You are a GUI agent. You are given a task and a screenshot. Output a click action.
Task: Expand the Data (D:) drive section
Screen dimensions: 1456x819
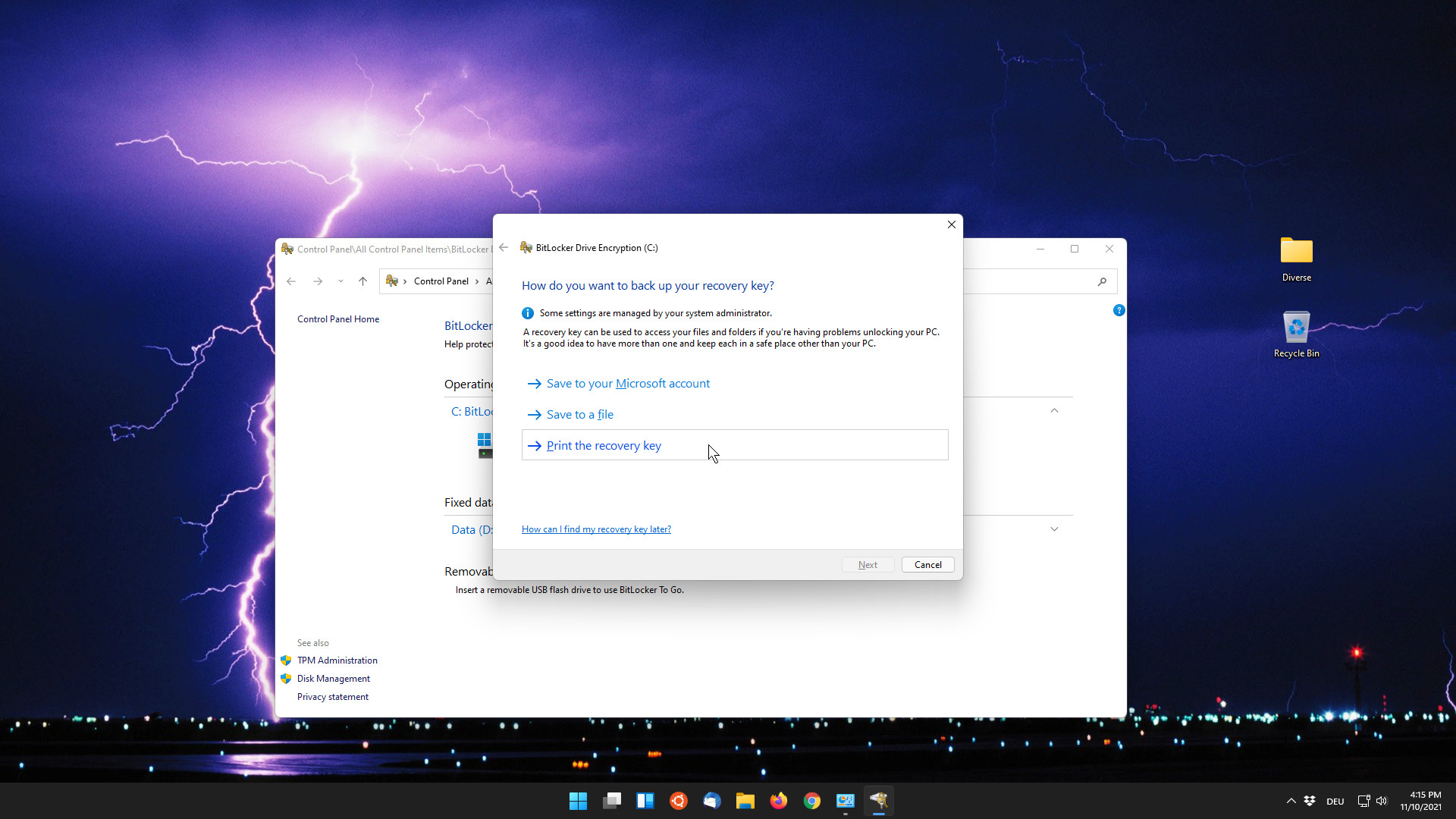[x=1054, y=529]
